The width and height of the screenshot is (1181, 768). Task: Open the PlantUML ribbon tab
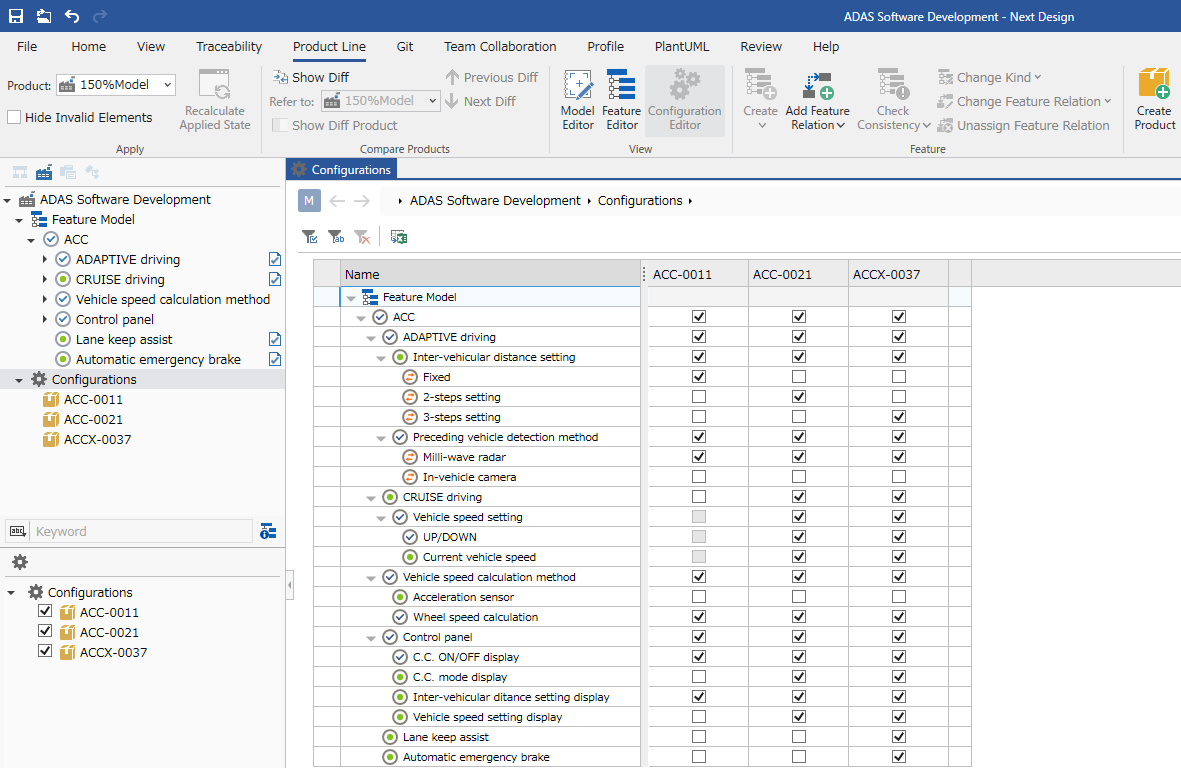pyautogui.click(x=682, y=47)
